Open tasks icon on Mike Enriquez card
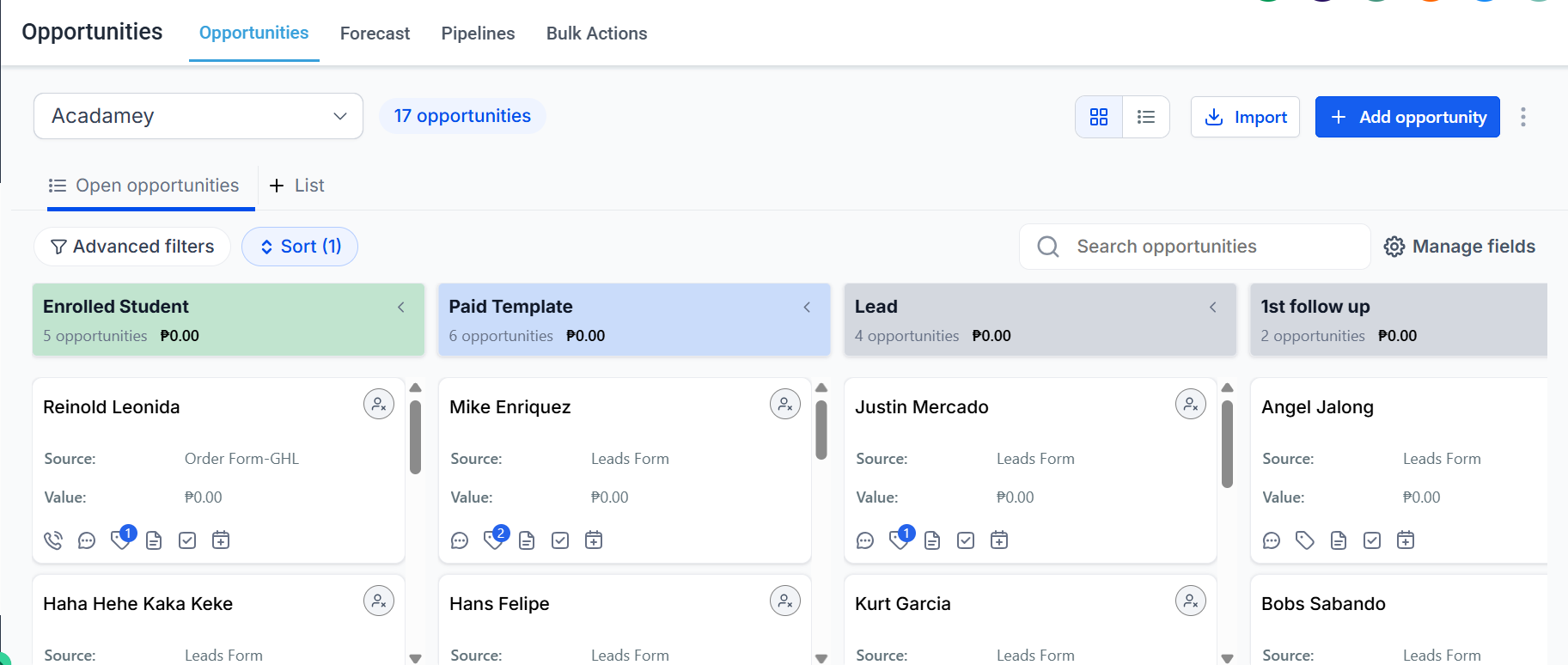The height and width of the screenshot is (665, 1568). pos(560,540)
